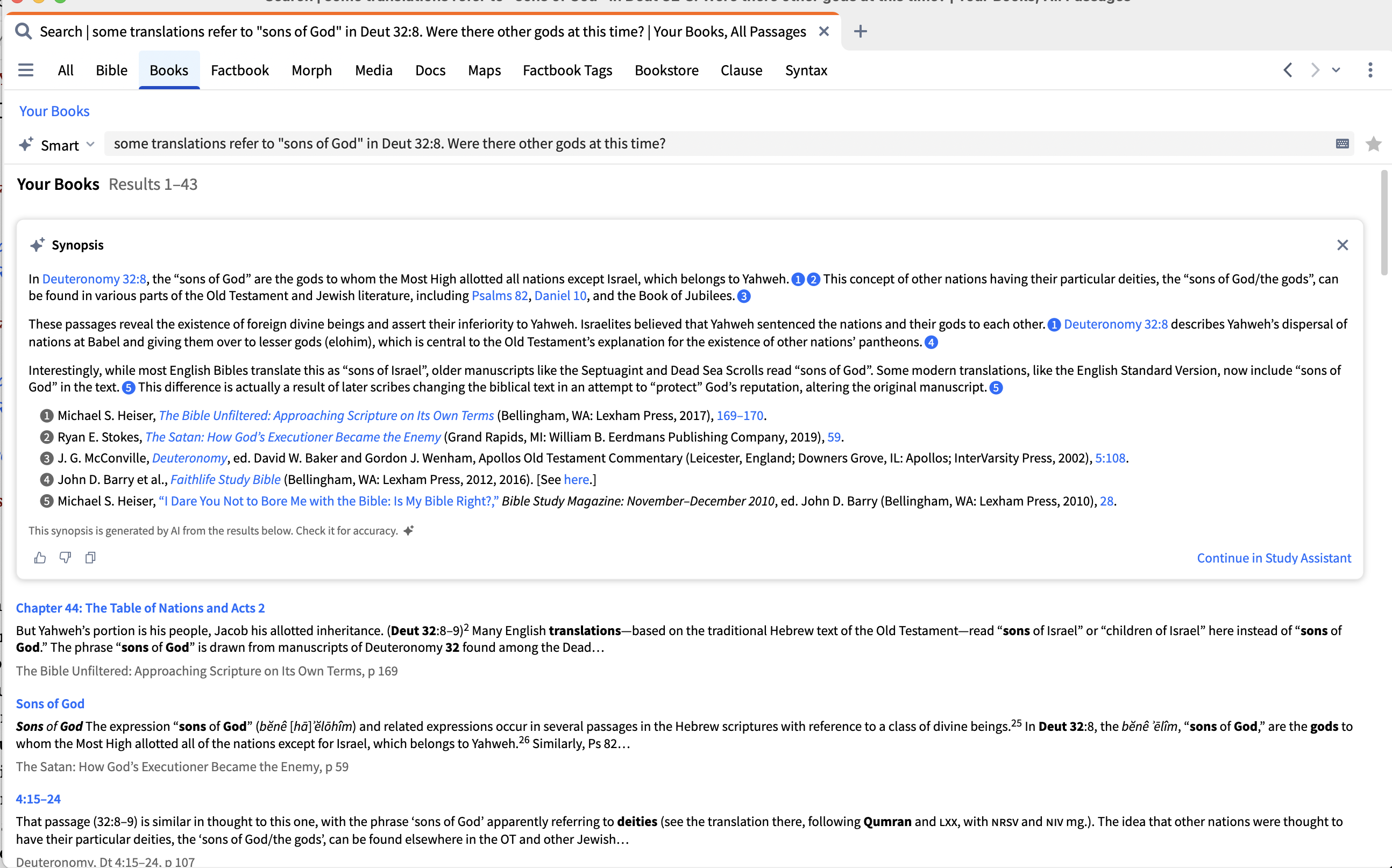Click the search query input field
Screen dimensions: 1392x868
tap(689, 144)
